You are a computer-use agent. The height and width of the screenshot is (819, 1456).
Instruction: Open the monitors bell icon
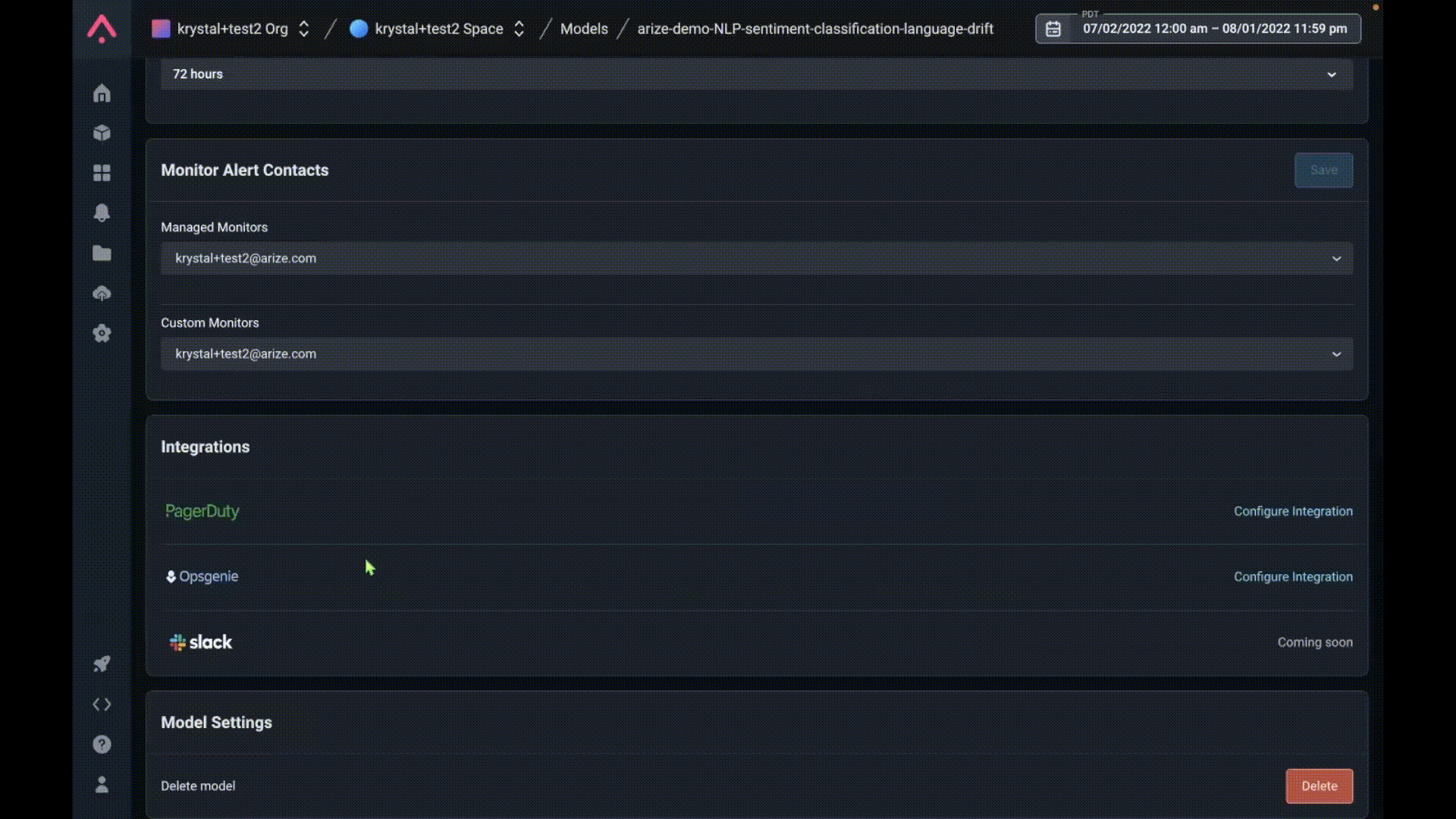(102, 213)
